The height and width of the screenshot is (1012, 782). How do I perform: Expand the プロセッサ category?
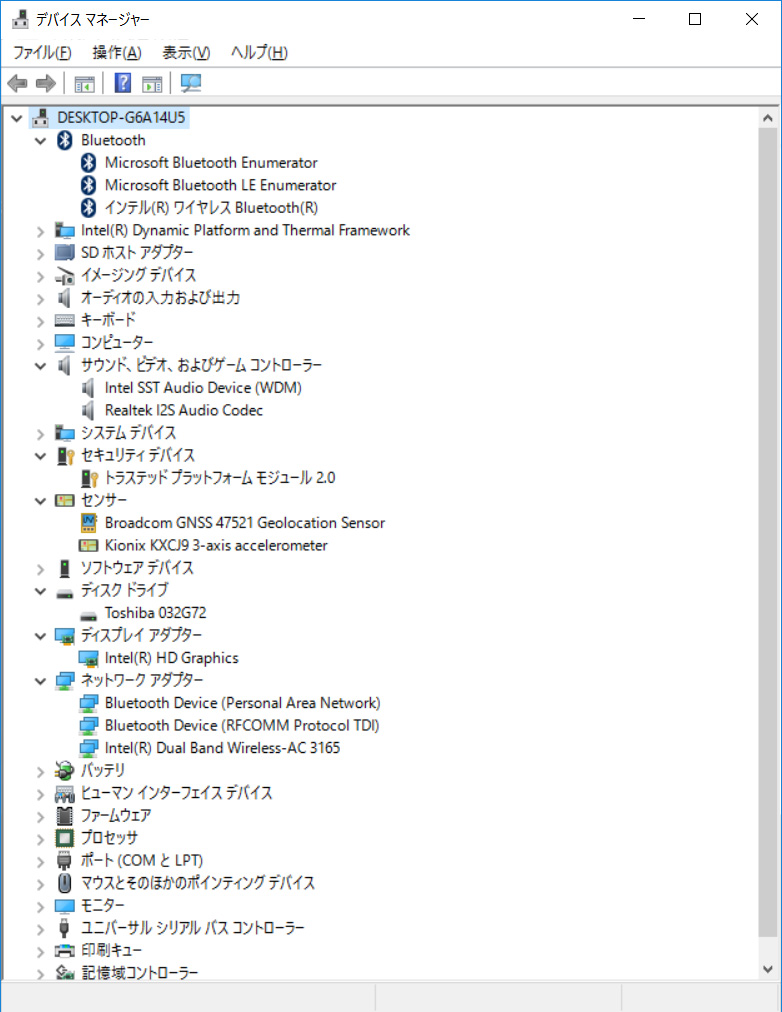tap(40, 838)
